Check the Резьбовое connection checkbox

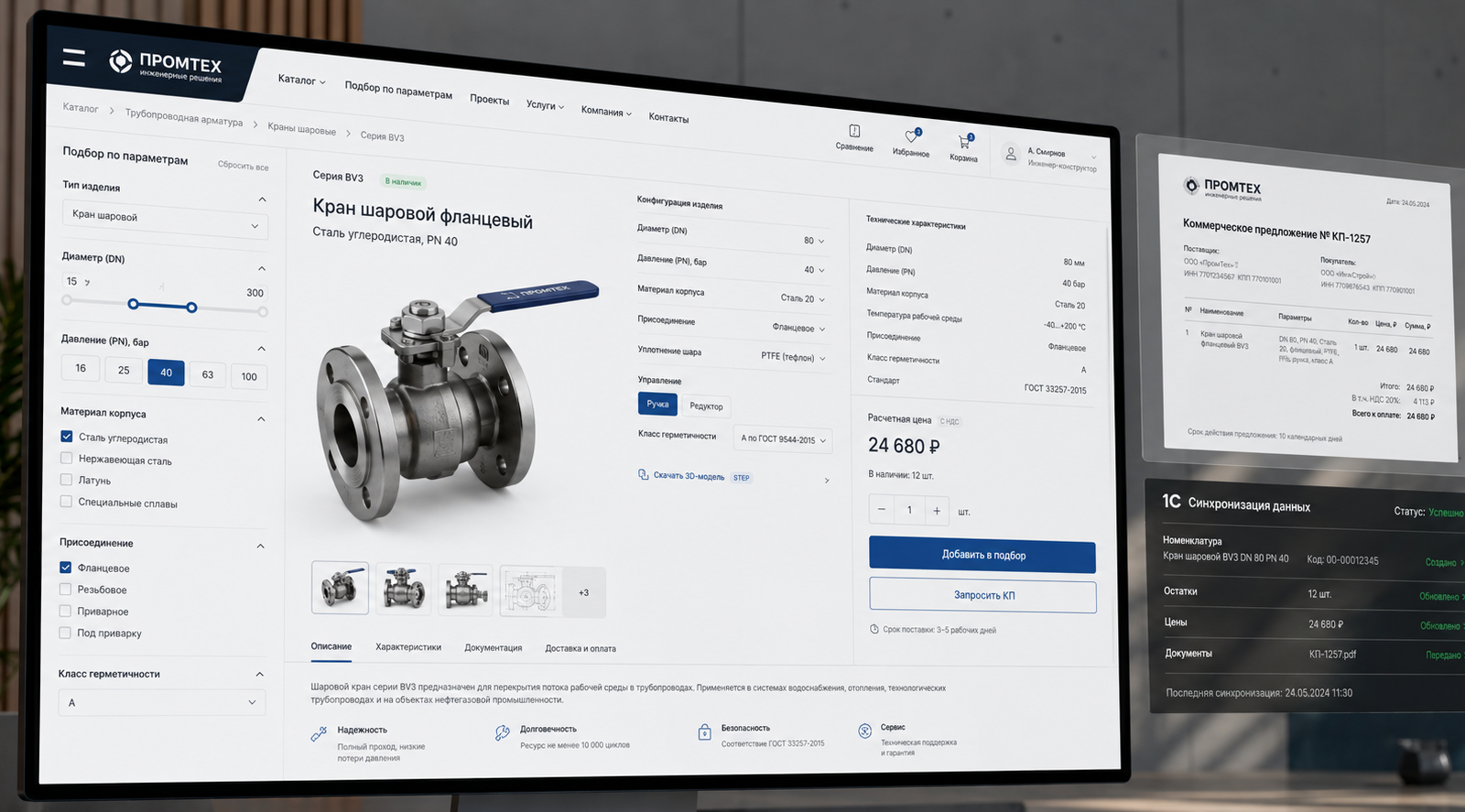tap(65, 589)
